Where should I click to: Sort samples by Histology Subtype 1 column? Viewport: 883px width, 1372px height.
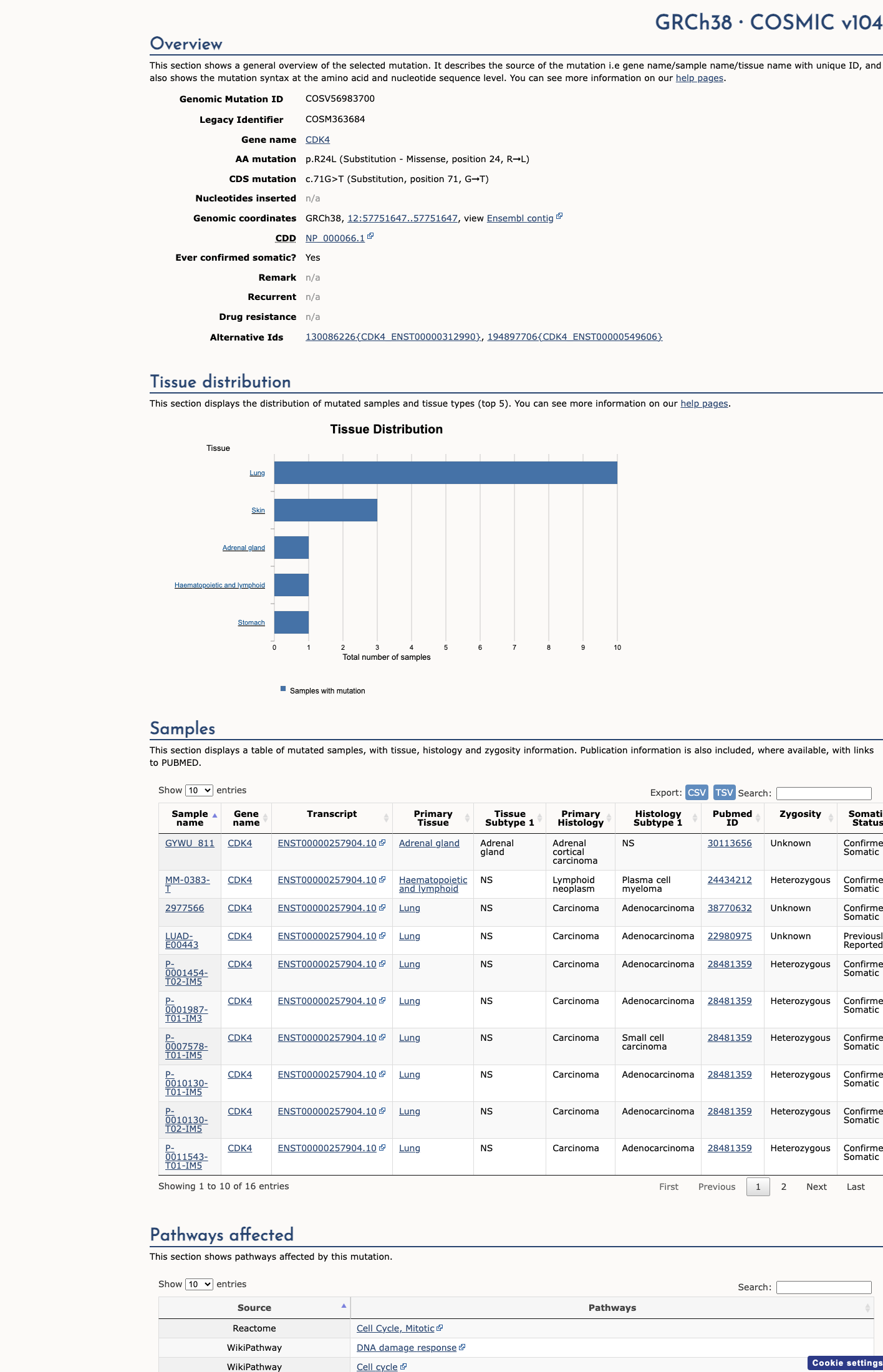(x=658, y=818)
